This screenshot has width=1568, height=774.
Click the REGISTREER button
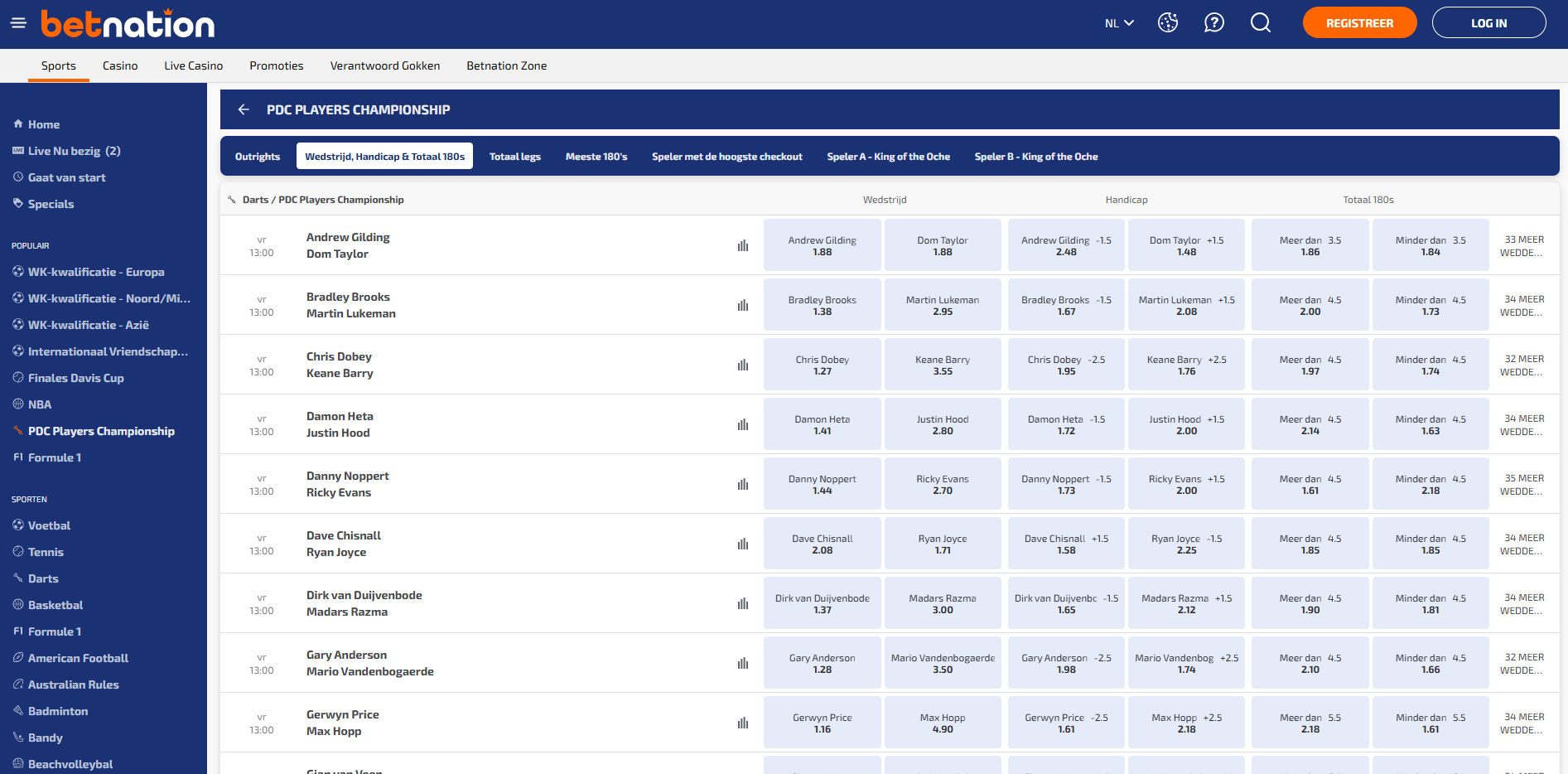tap(1360, 23)
